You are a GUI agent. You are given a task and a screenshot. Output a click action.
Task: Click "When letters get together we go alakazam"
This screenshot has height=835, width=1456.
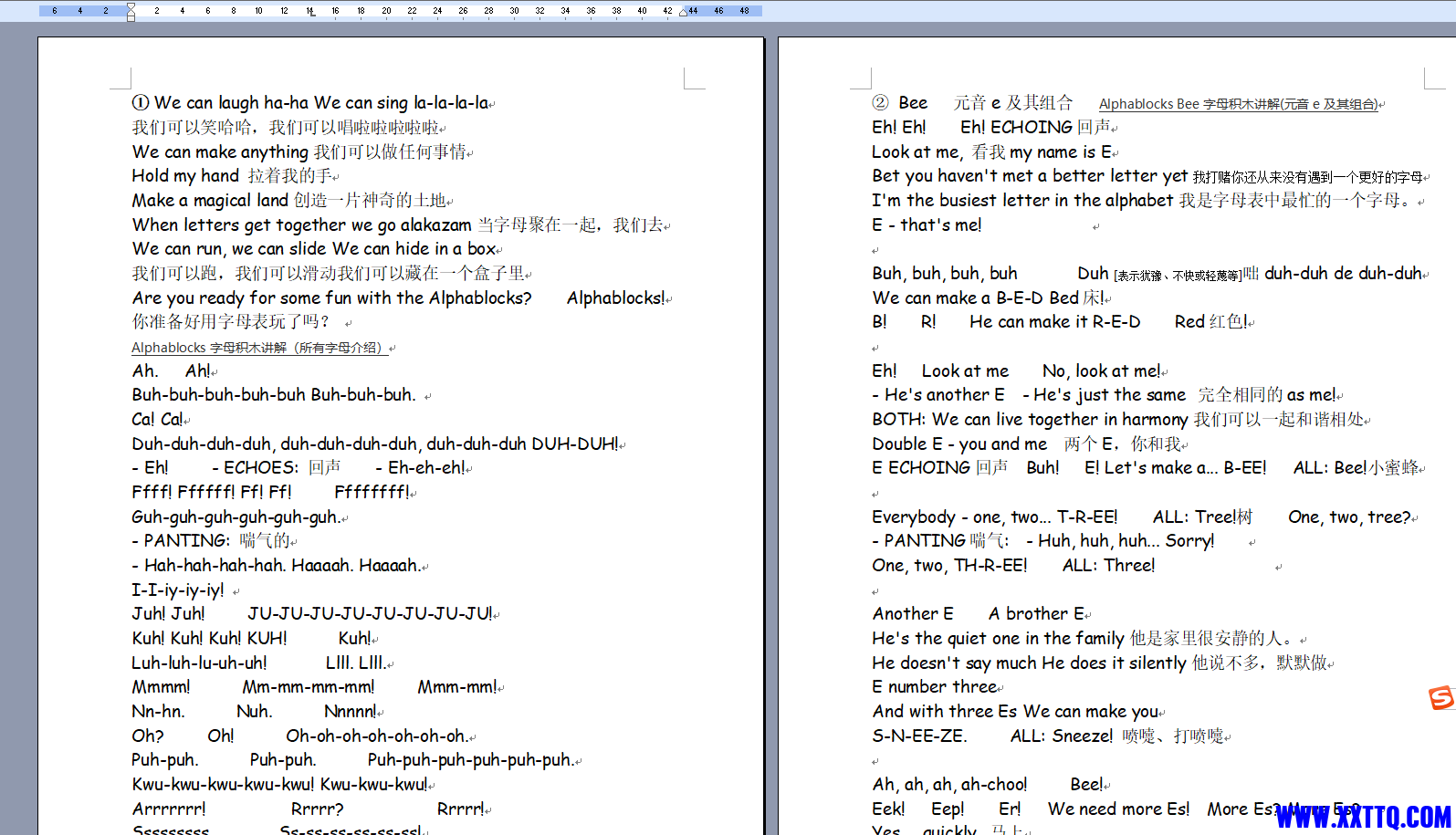pos(302,224)
